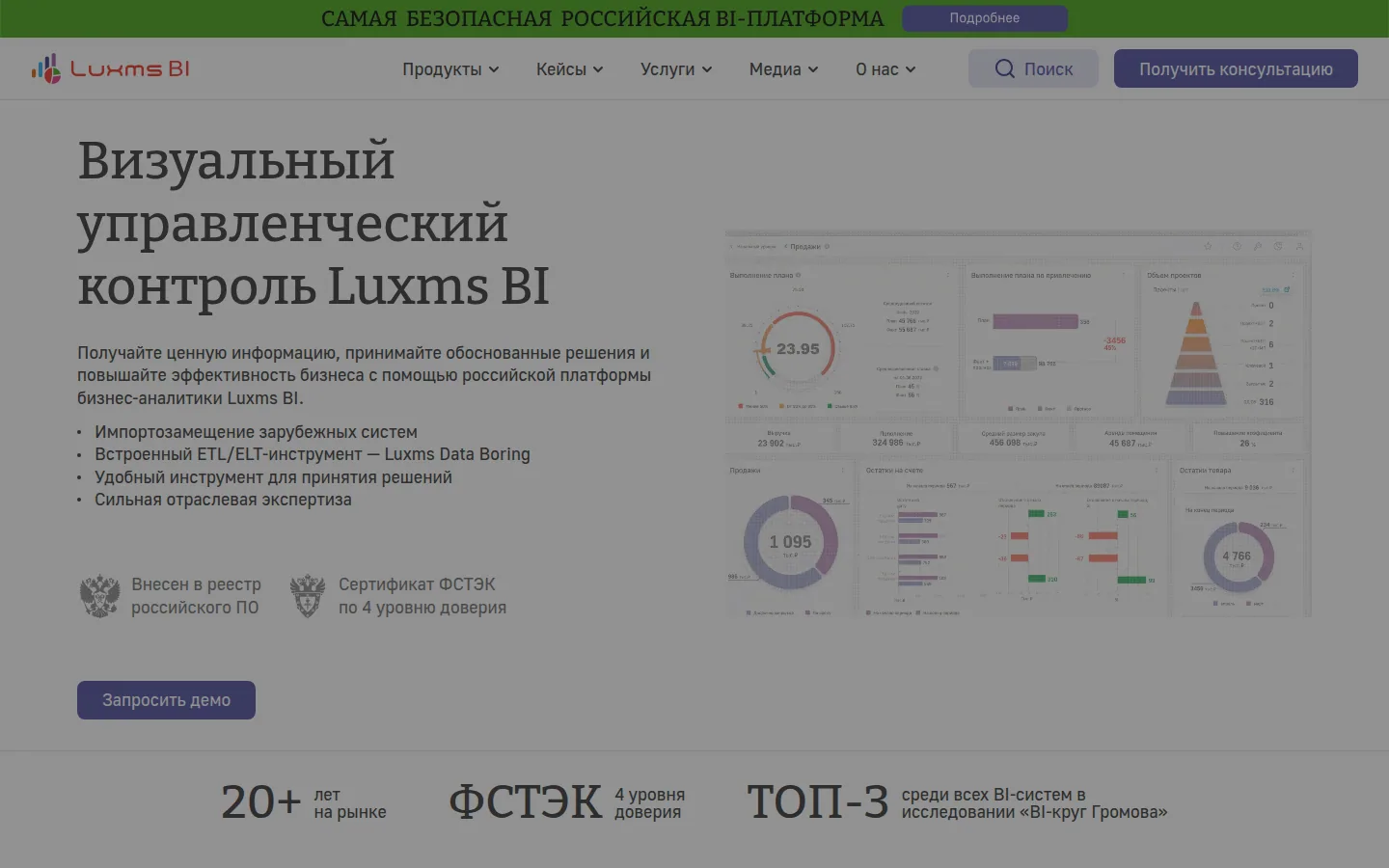Expand the Услуги dropdown menu
This screenshot has height=868, width=1389.
(x=676, y=69)
